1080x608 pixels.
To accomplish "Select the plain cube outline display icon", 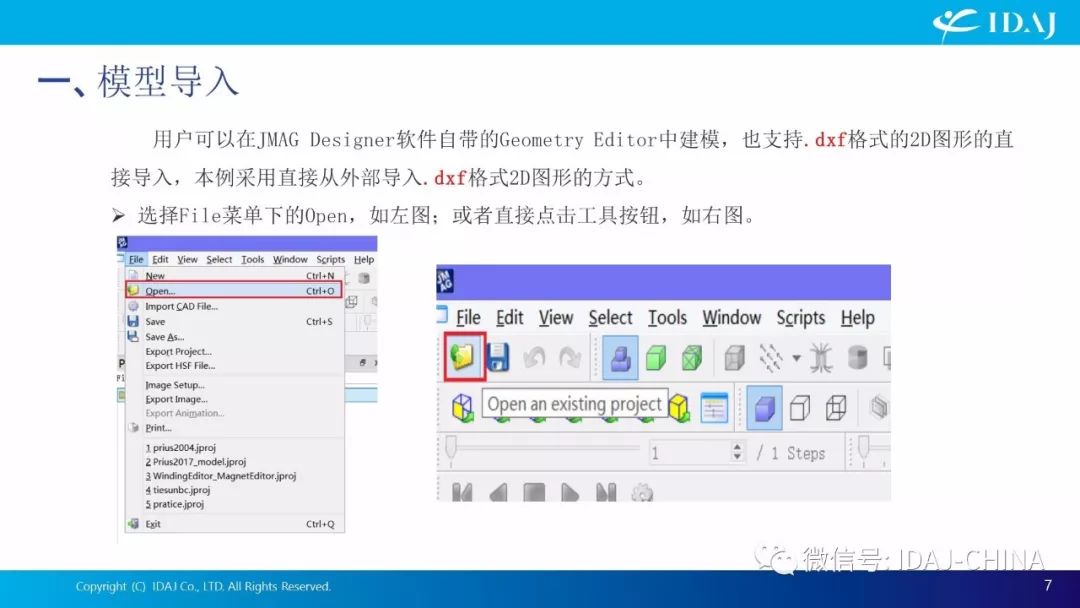I will pos(800,408).
